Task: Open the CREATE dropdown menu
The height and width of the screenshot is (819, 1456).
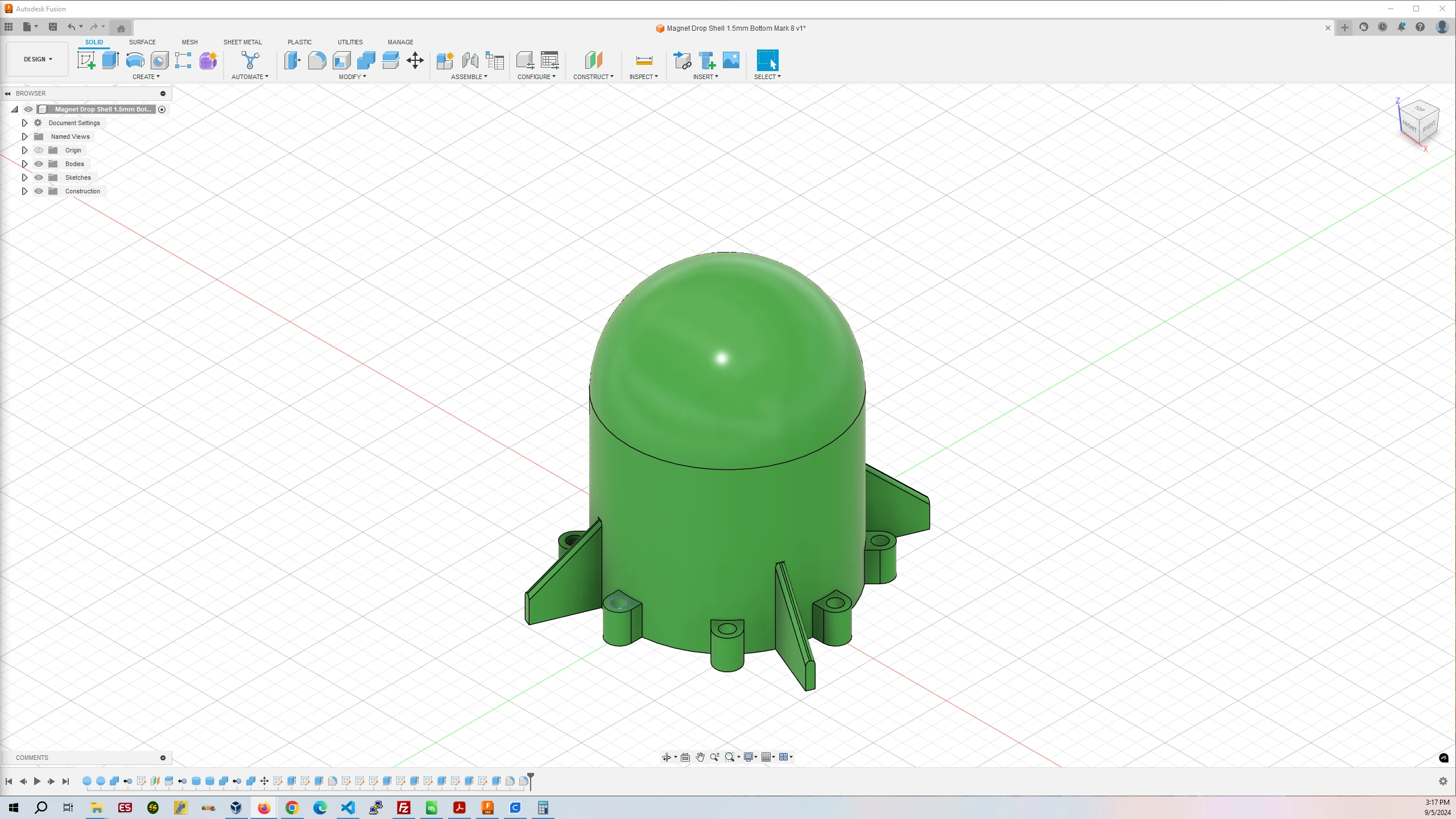Action: (146, 77)
